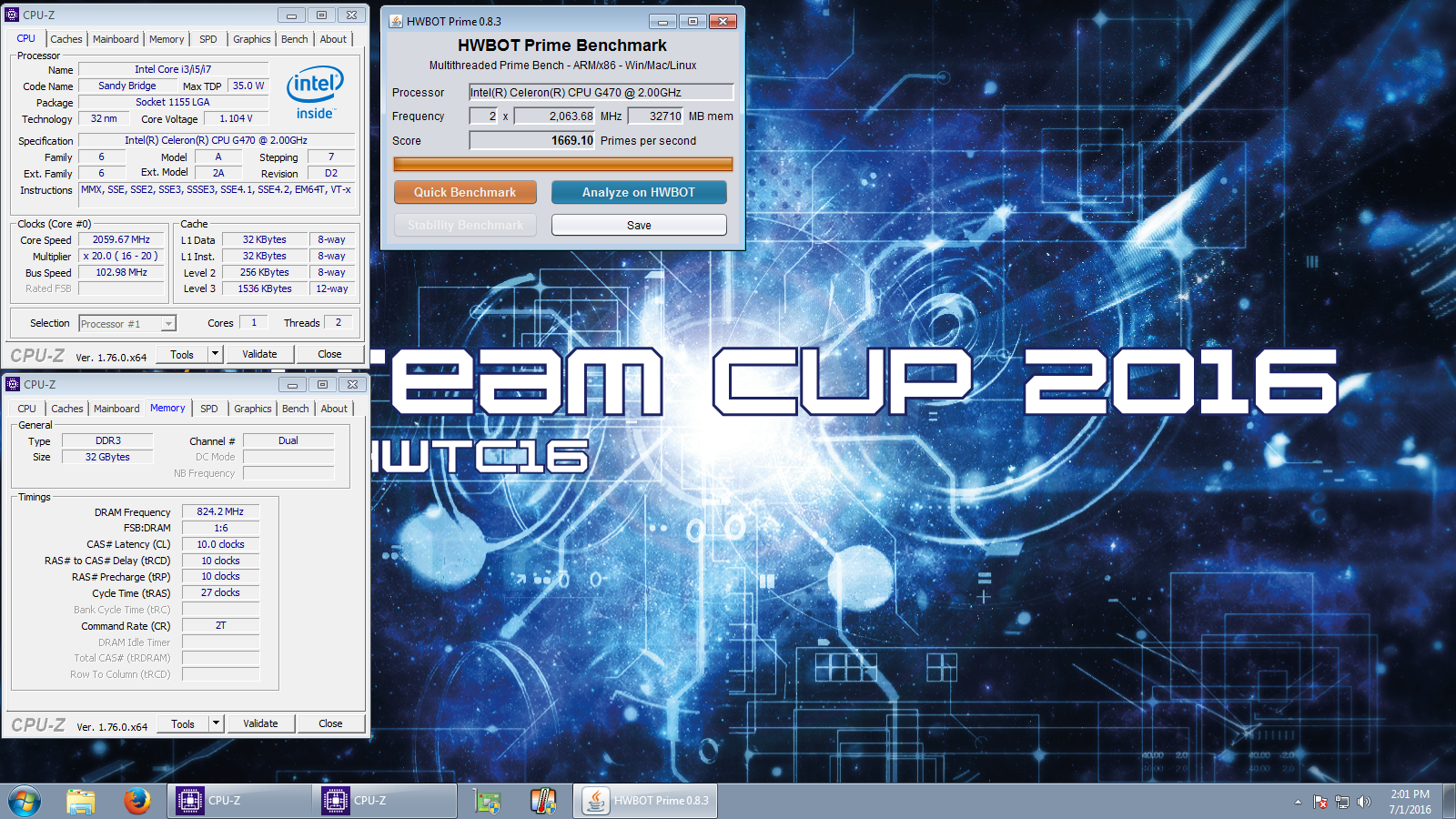Open Mainboard tab in top CPU-Z

pos(116,39)
